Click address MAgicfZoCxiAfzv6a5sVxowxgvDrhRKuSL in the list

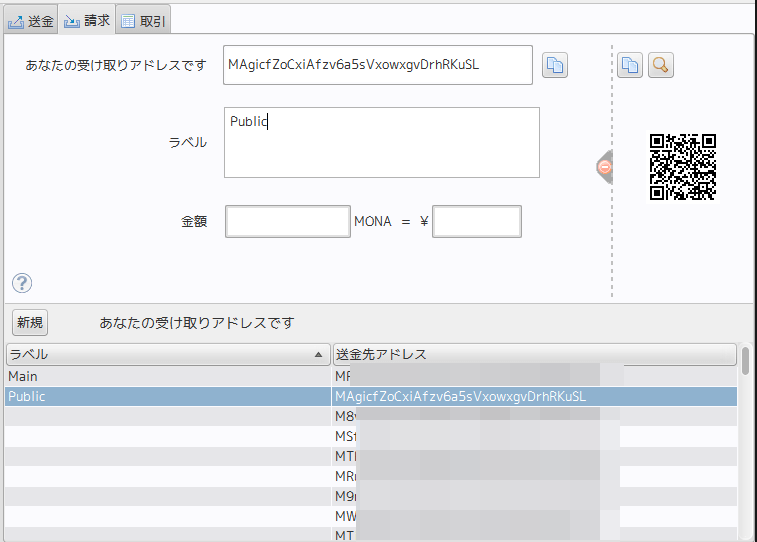460,396
